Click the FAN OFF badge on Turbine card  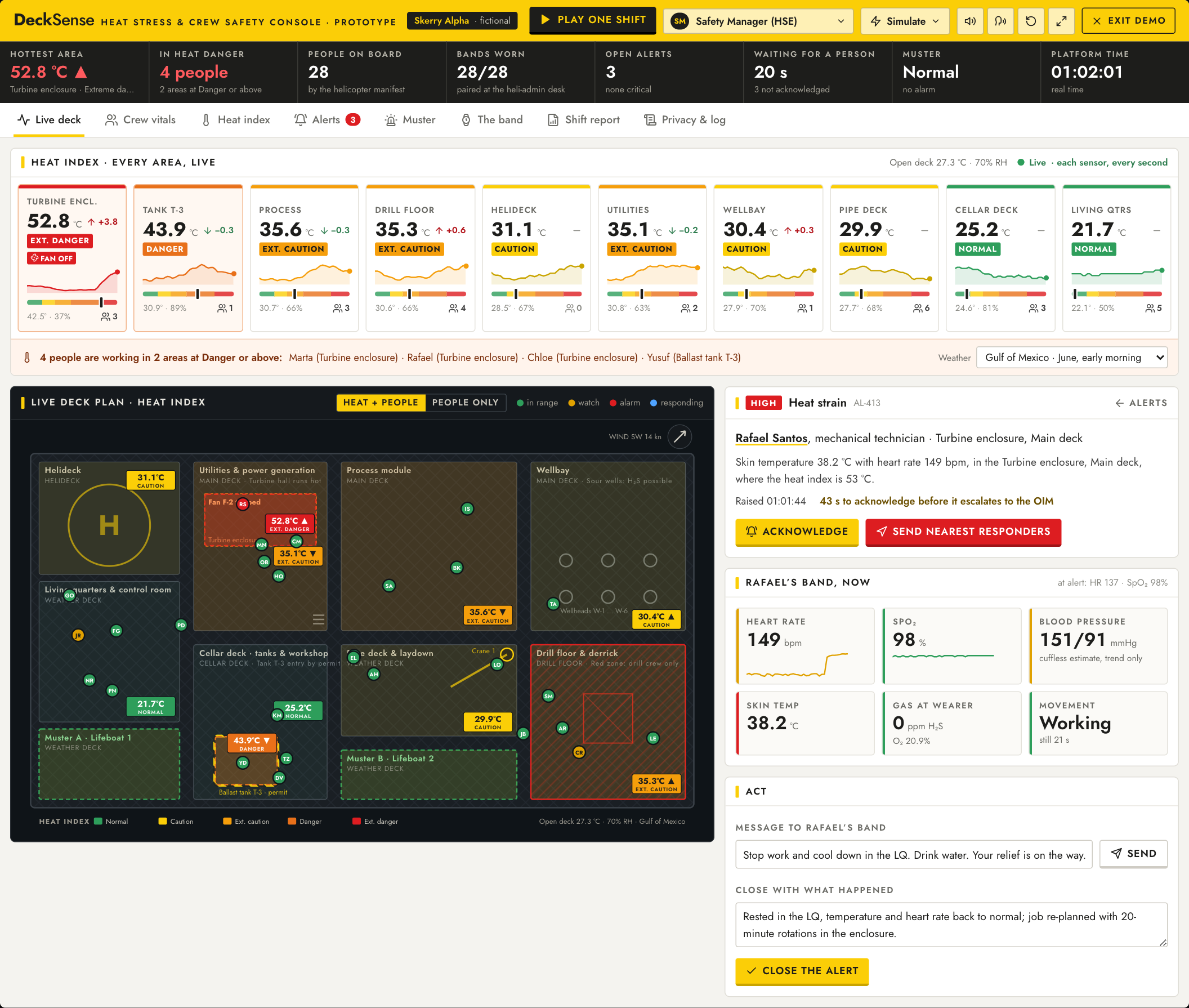point(52,258)
